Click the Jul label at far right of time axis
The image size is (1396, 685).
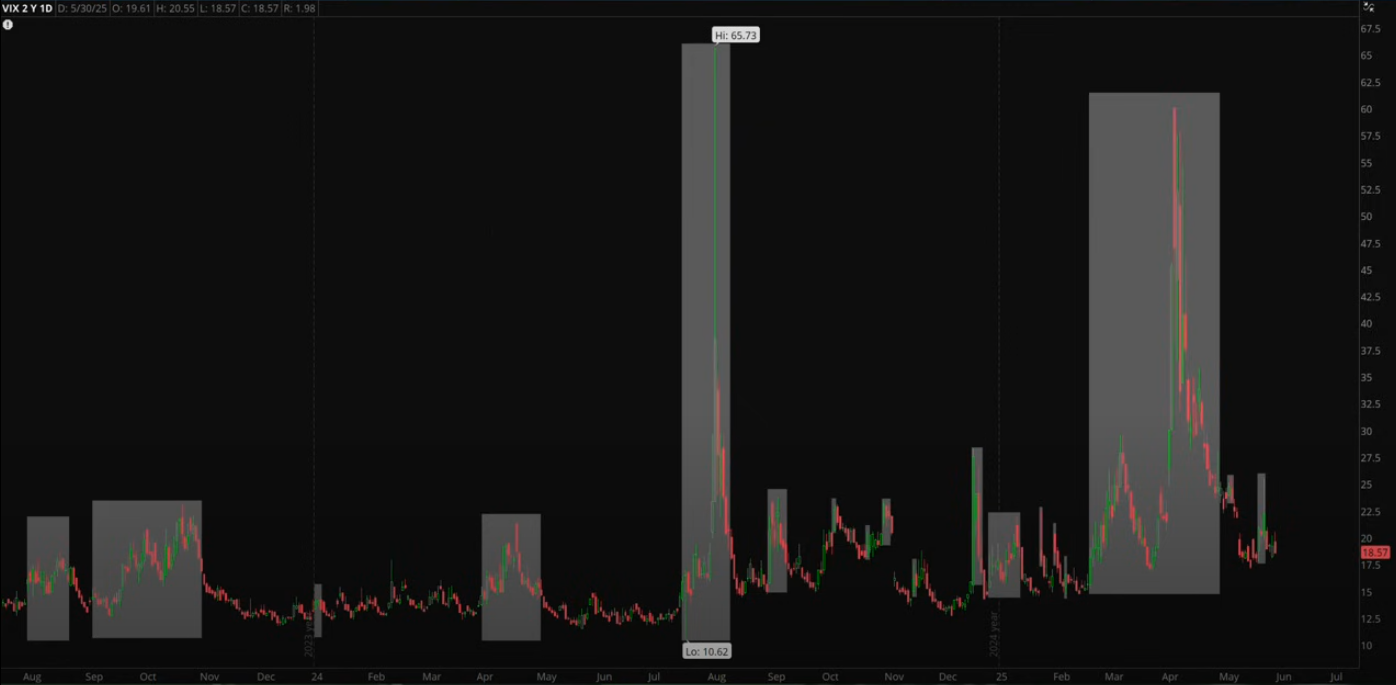[1336, 677]
